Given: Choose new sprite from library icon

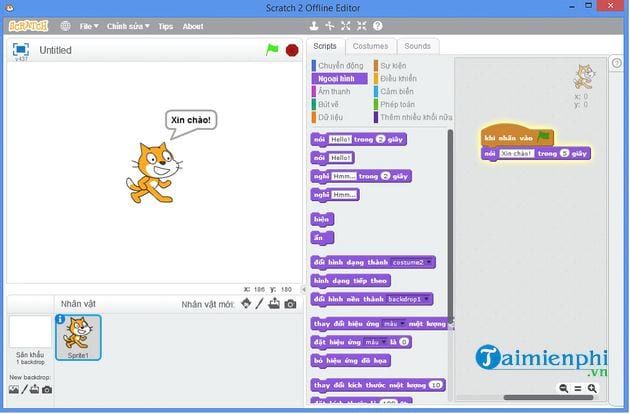Looking at the screenshot, I should coord(246,303).
